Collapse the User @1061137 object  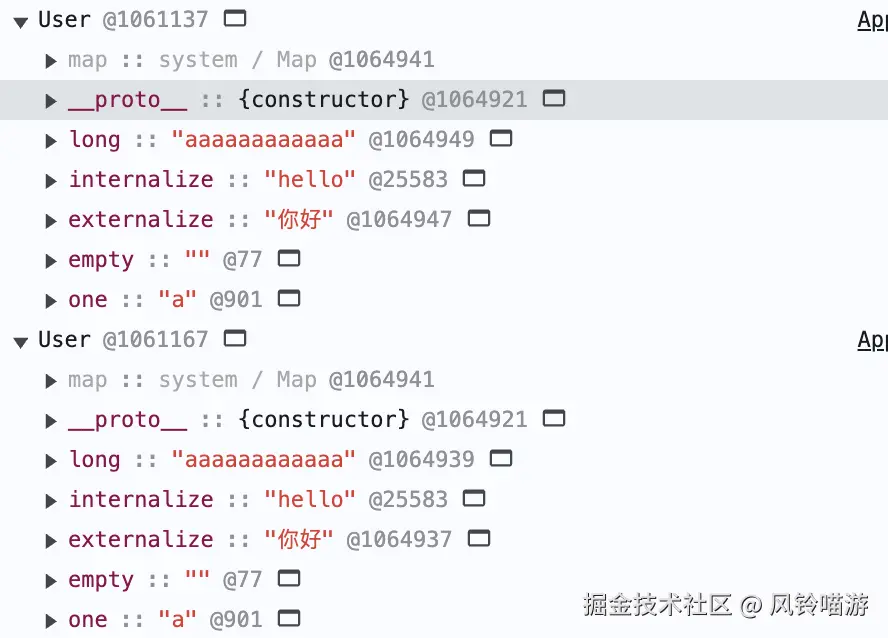(x=20, y=21)
